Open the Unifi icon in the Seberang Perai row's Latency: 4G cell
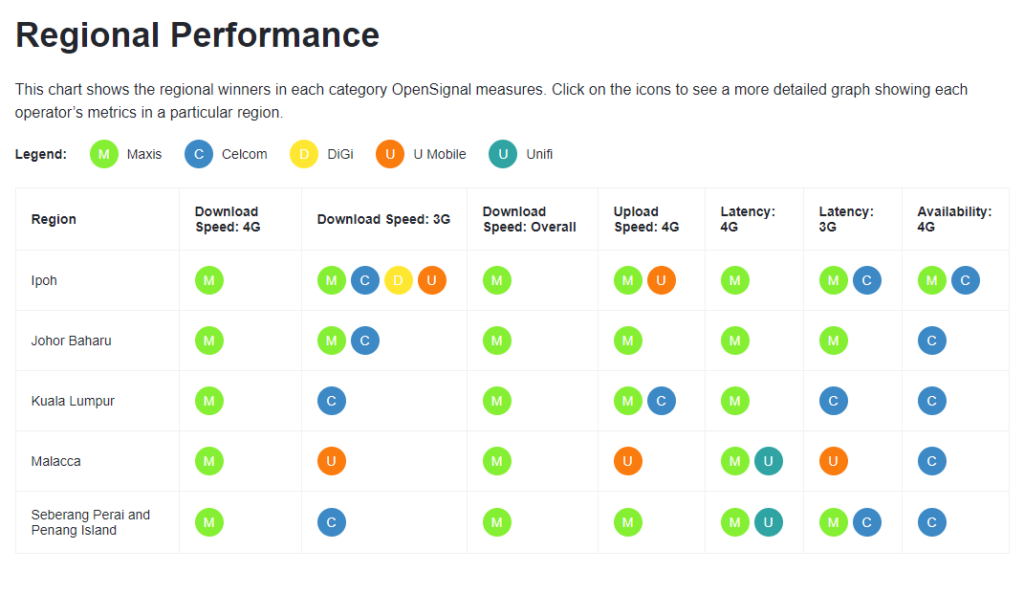This screenshot has height=594, width=1024. [x=768, y=522]
